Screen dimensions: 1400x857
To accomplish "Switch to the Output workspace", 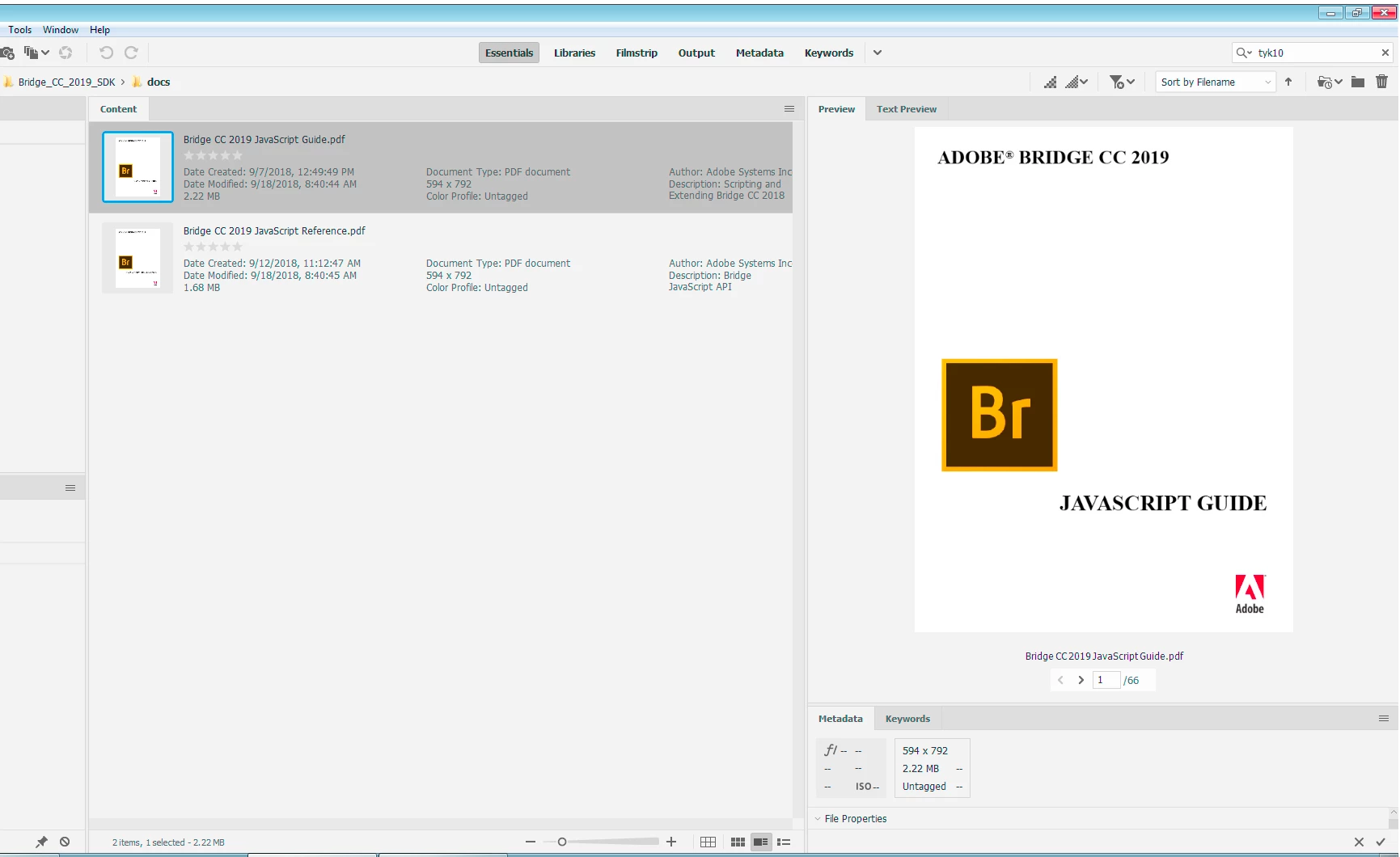I will [696, 53].
